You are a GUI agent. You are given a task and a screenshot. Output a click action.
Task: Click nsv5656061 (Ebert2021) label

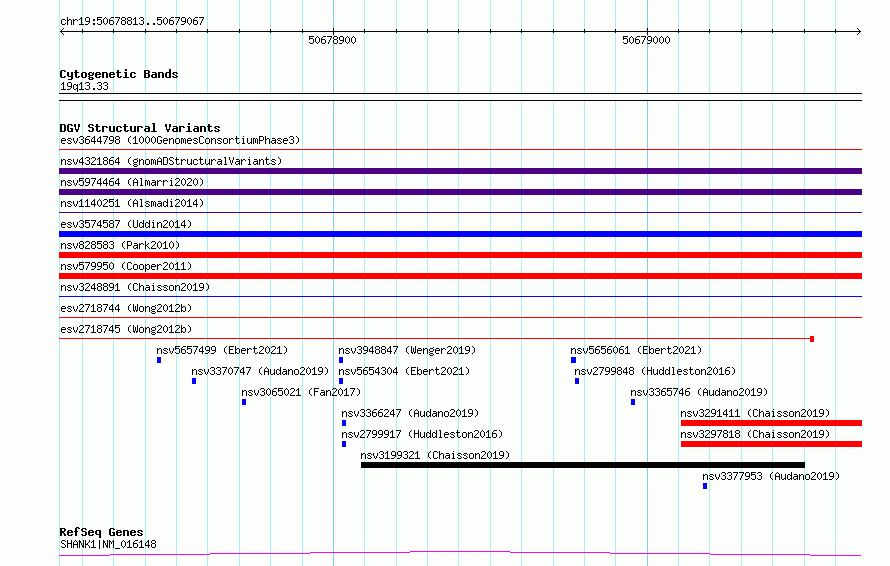coord(636,350)
